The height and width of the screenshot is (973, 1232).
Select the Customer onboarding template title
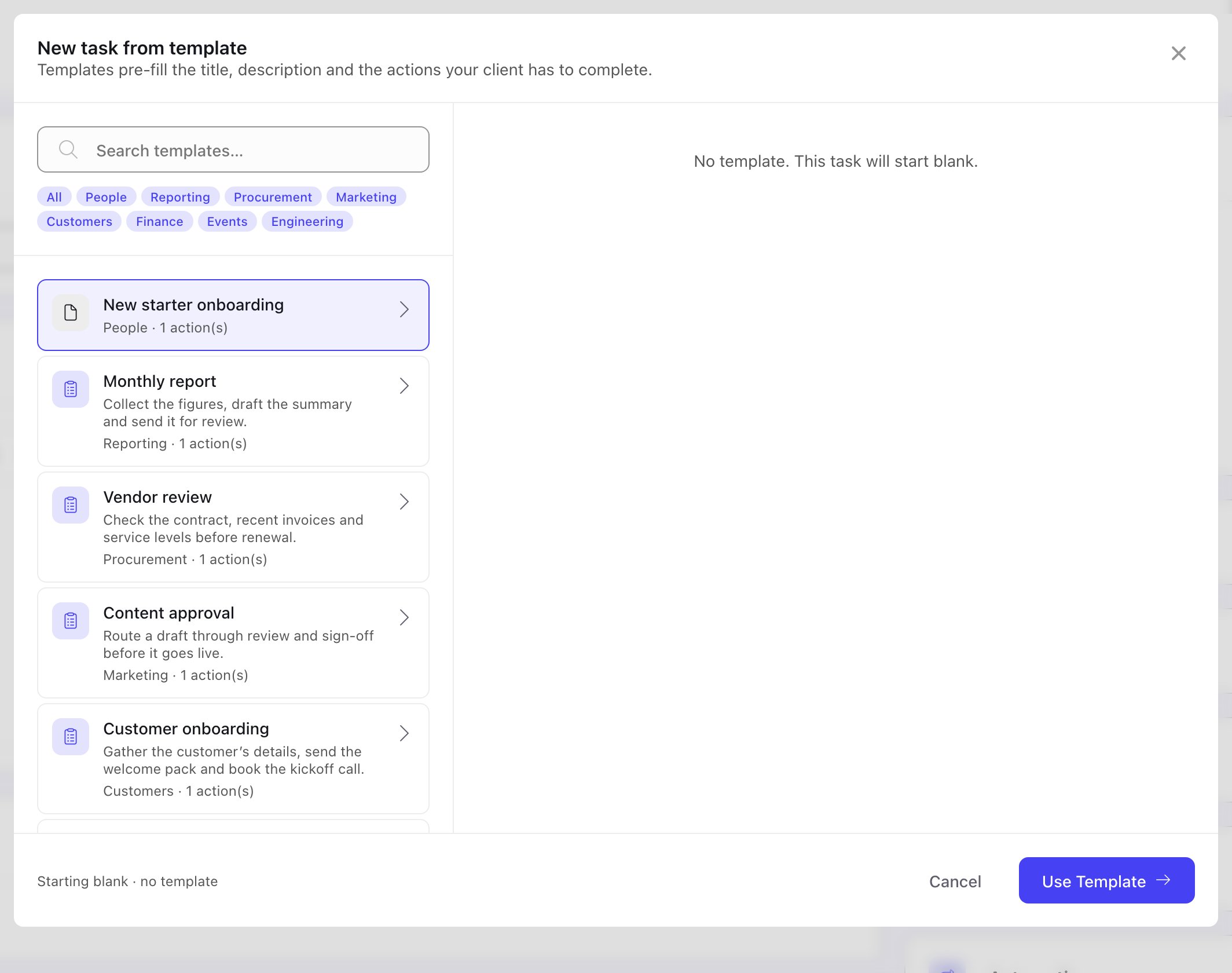tap(186, 729)
